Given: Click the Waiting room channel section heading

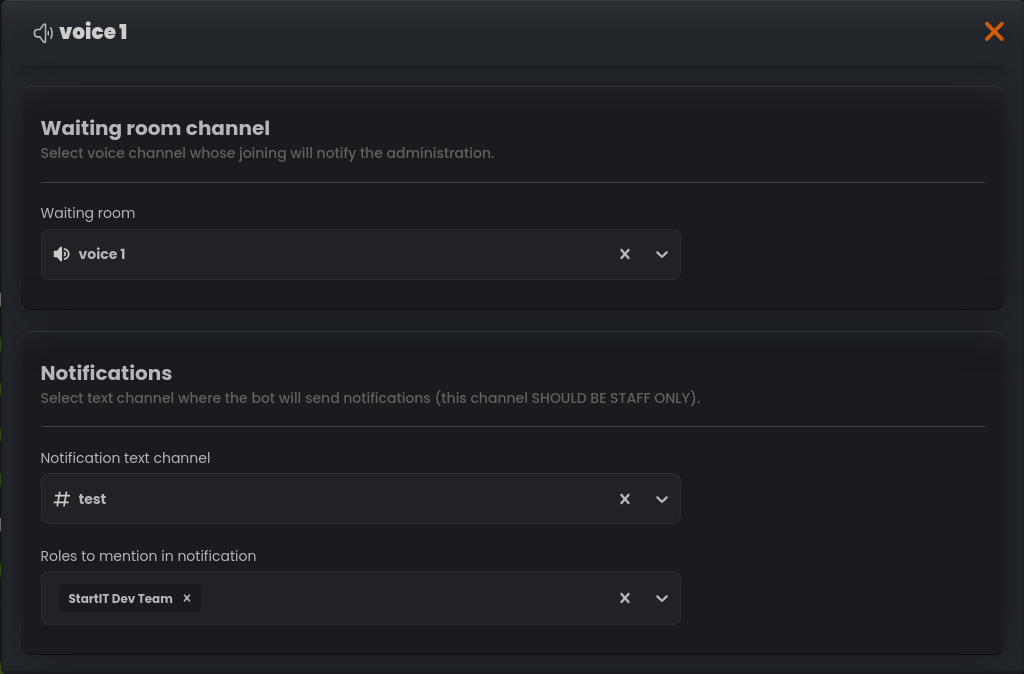Looking at the screenshot, I should click(x=155, y=128).
